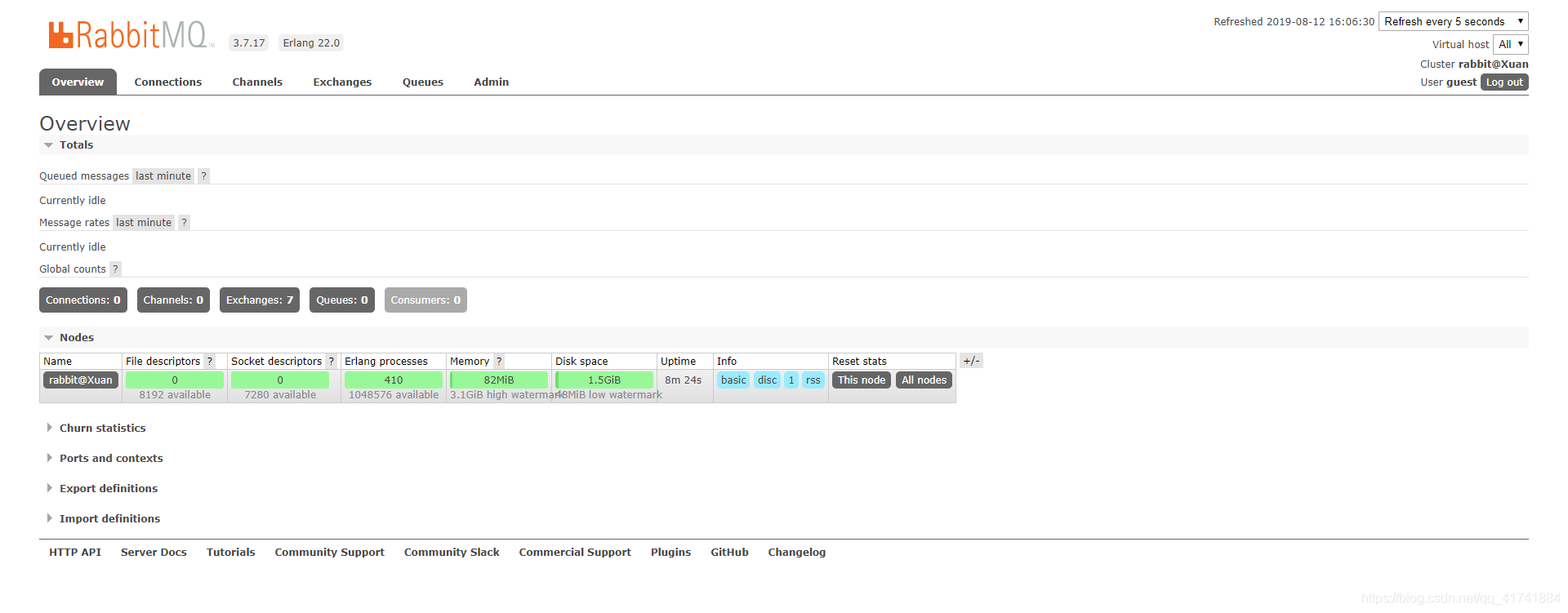Open Memory column help question mark

(x=499, y=361)
